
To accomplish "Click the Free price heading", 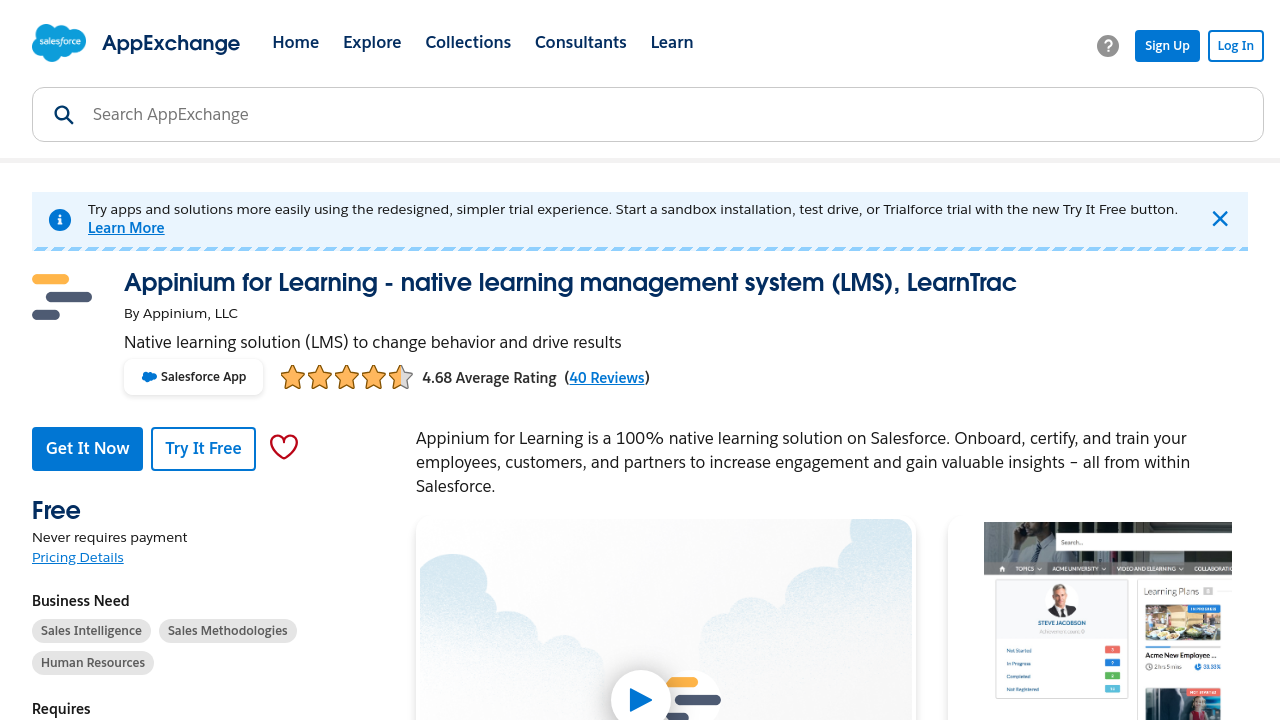I will click(x=56, y=510).
